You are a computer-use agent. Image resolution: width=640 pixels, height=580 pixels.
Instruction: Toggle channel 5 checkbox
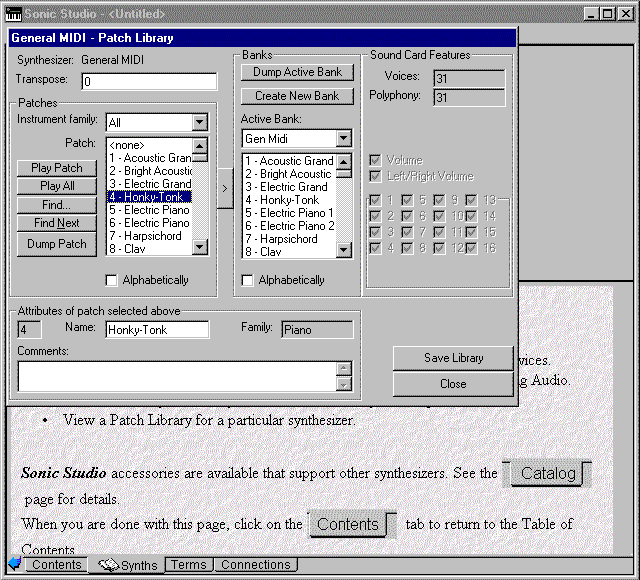pos(407,200)
